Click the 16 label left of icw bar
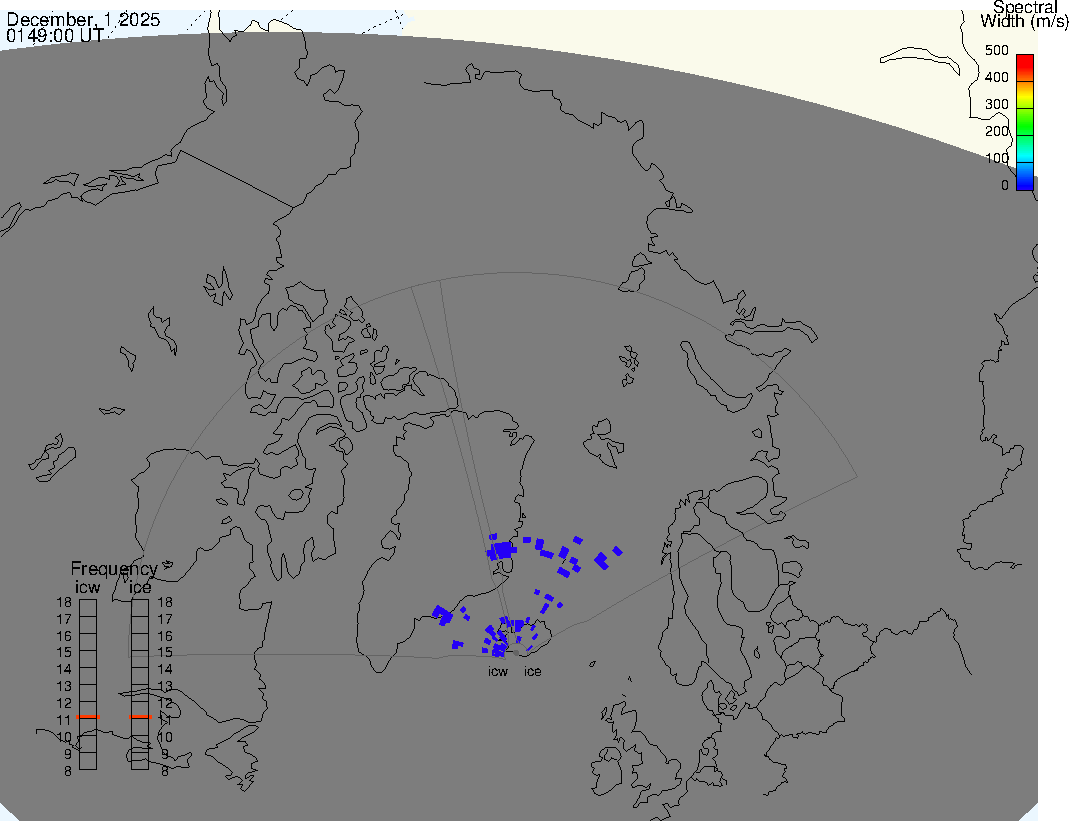Screen dimensions: 1069x821 [64, 636]
